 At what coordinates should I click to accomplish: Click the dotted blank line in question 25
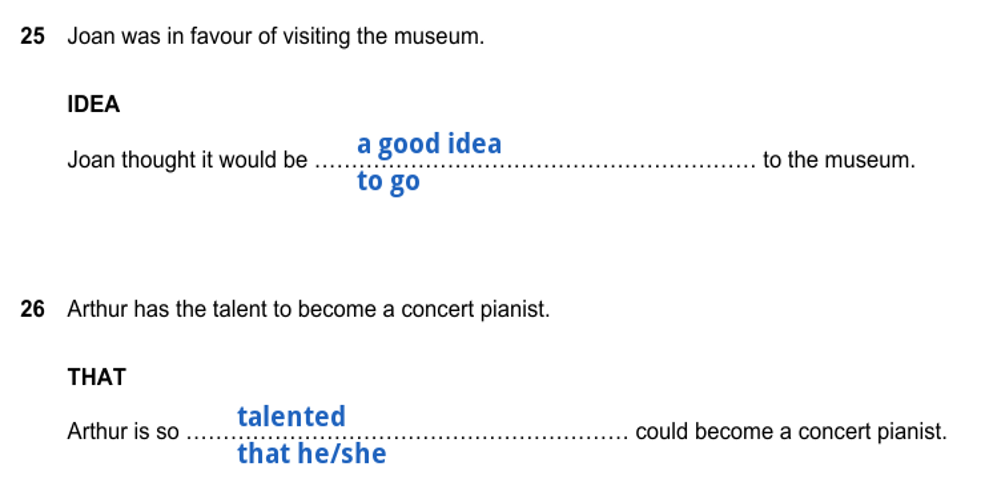pos(535,166)
